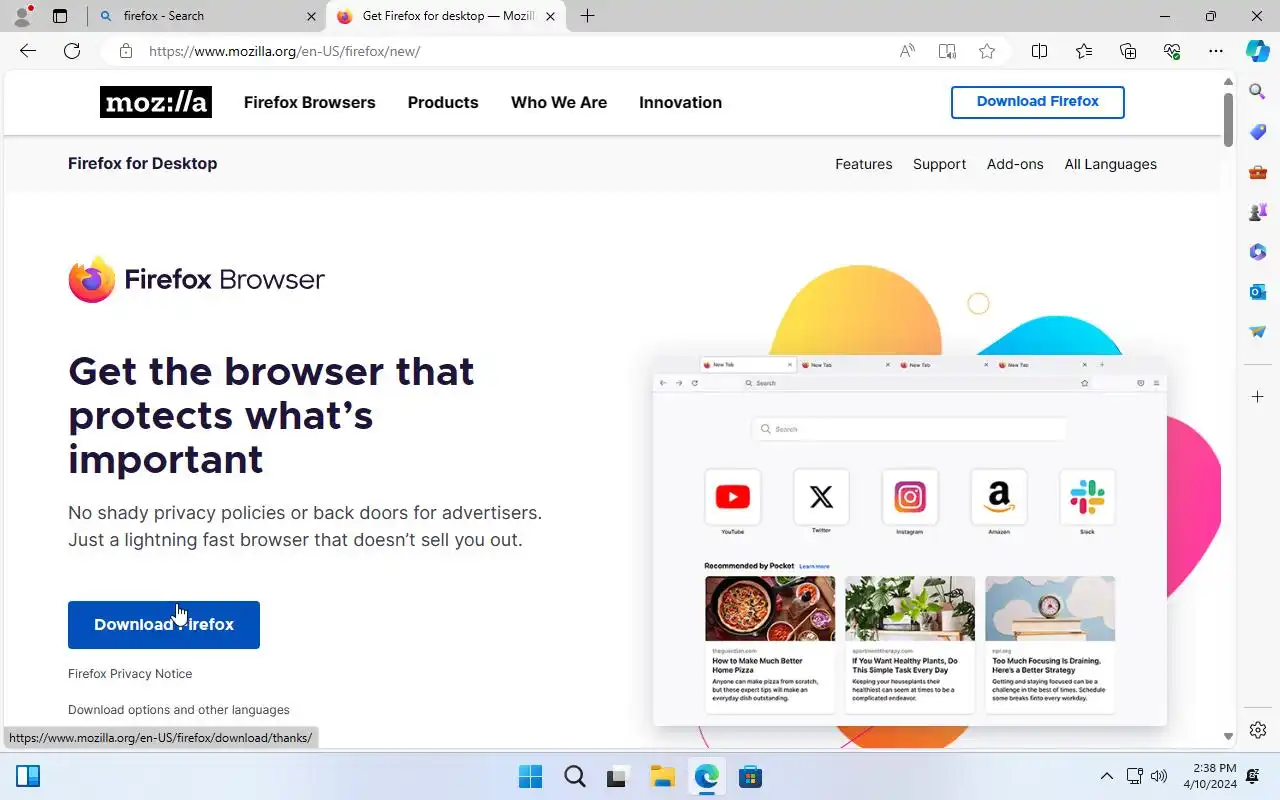Open Widgets panel on taskbar

click(28, 776)
